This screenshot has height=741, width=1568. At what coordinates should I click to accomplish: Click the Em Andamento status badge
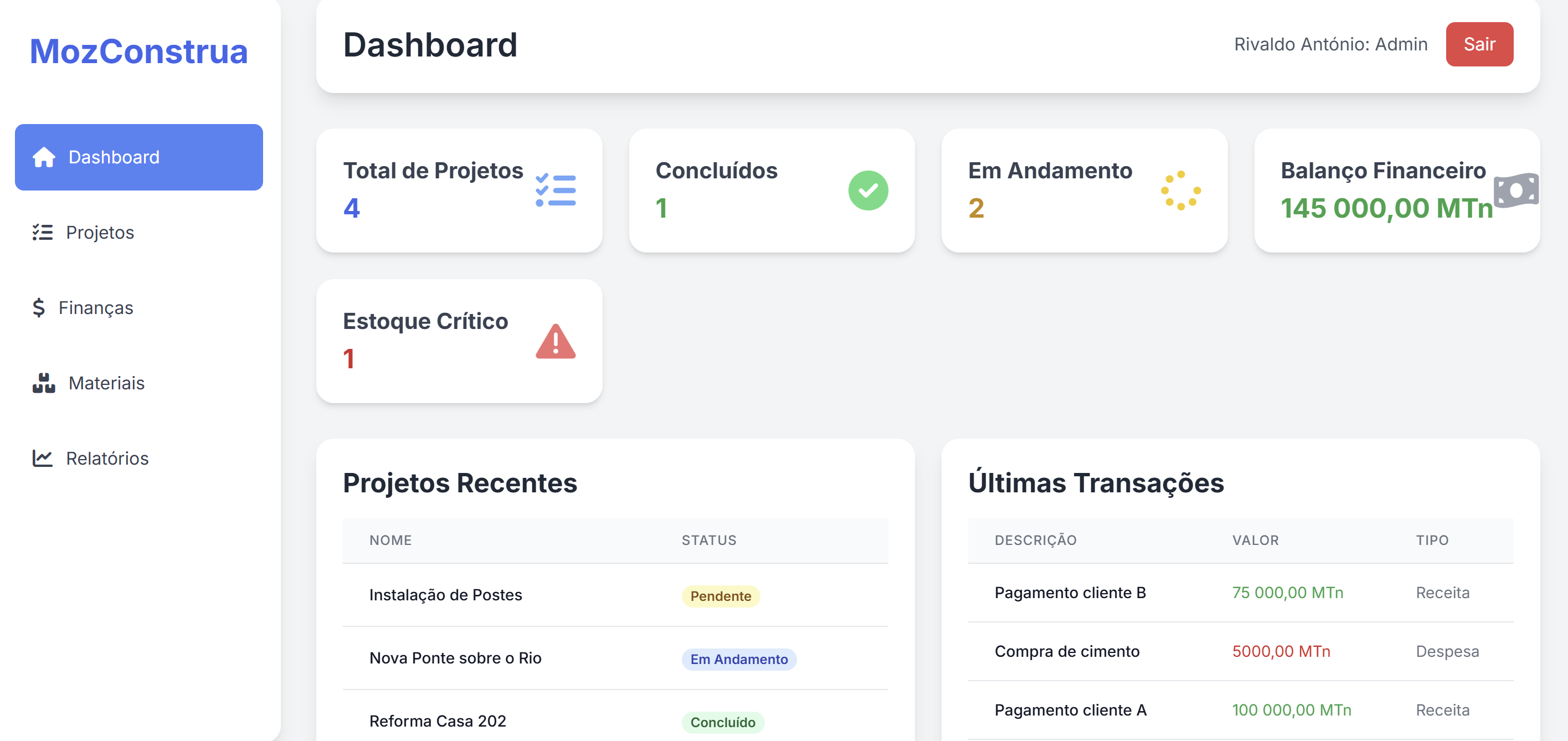click(739, 659)
